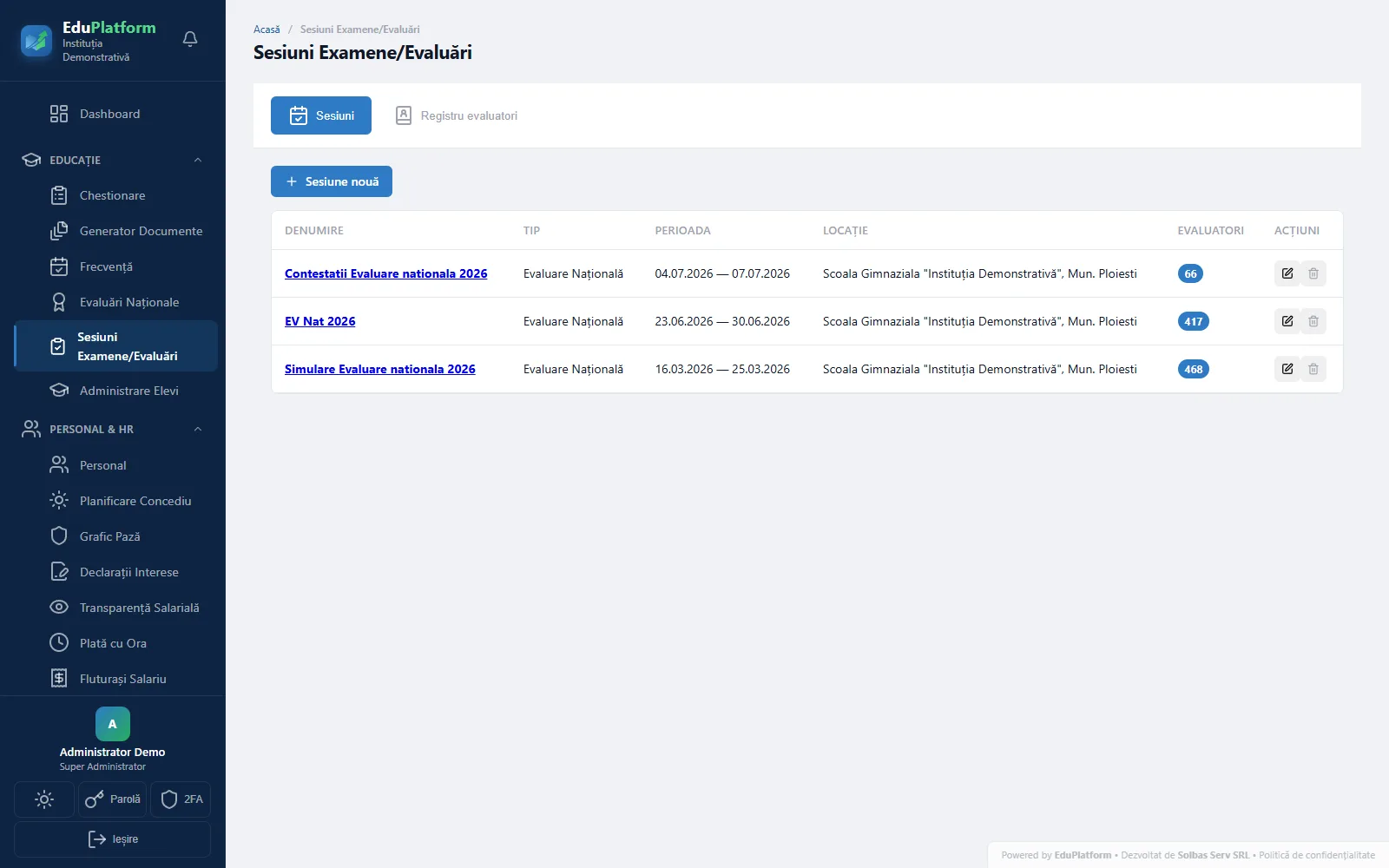Click the Politică de confidențialitate footer link
Screen dimensions: 1389x868
tap(1317, 855)
